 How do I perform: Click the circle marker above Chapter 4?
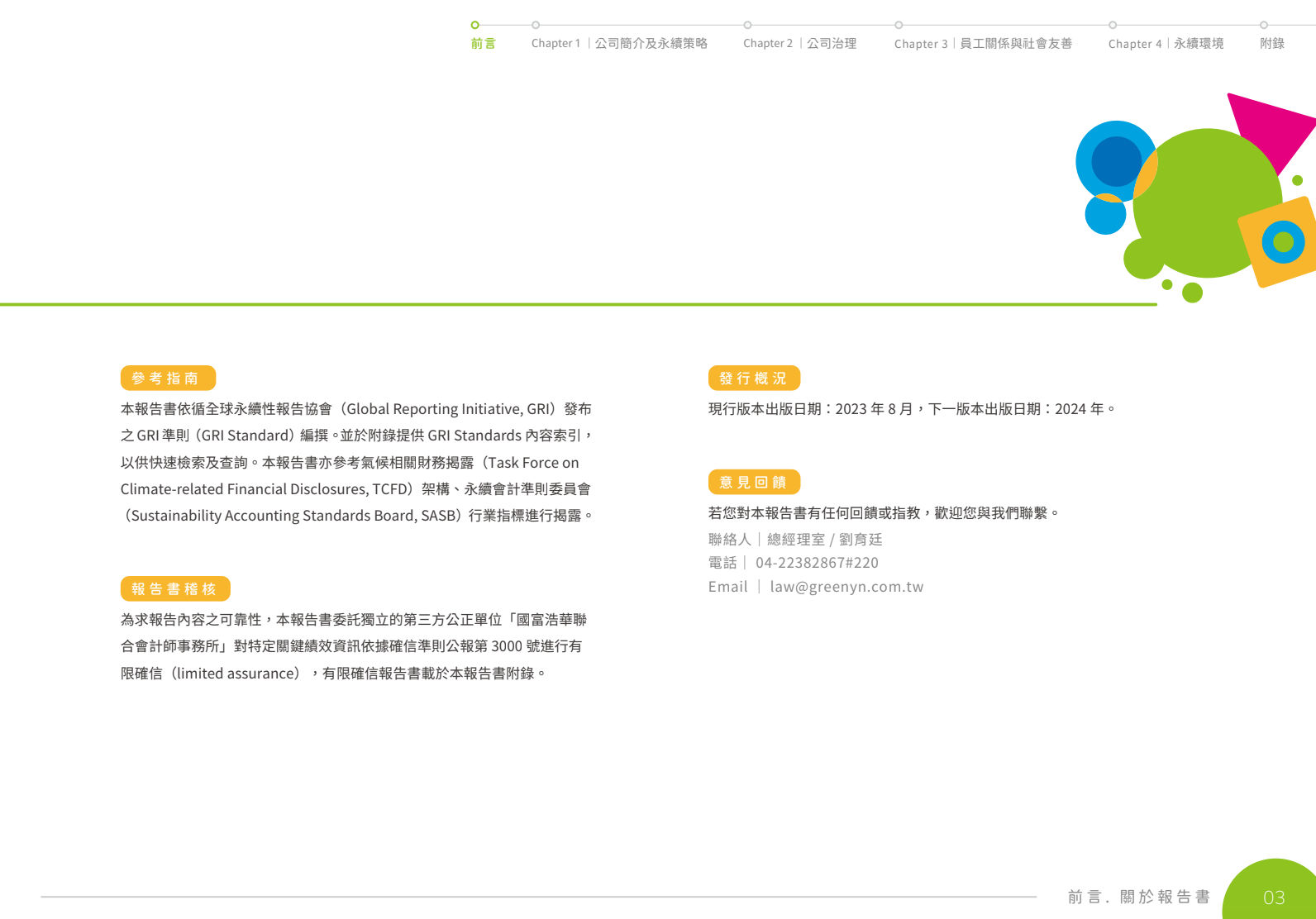(1113, 25)
